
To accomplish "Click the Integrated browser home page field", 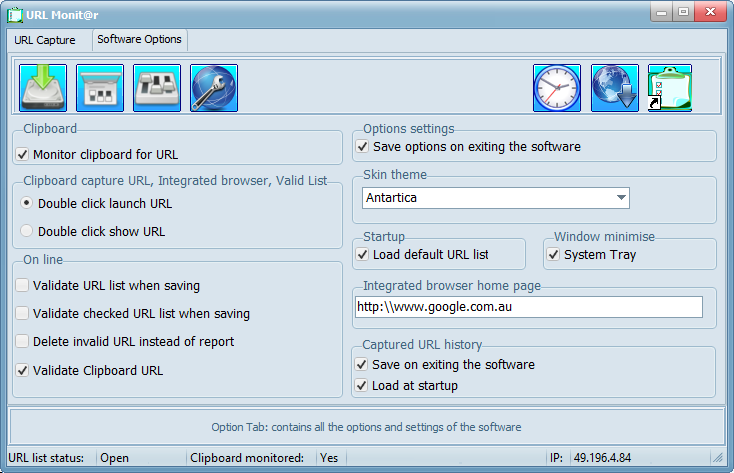I will point(529,307).
